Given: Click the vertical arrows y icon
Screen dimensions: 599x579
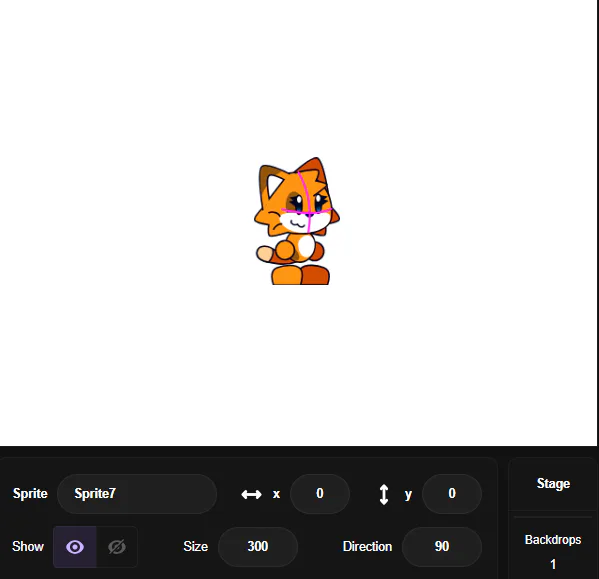Looking at the screenshot, I should coord(384,494).
